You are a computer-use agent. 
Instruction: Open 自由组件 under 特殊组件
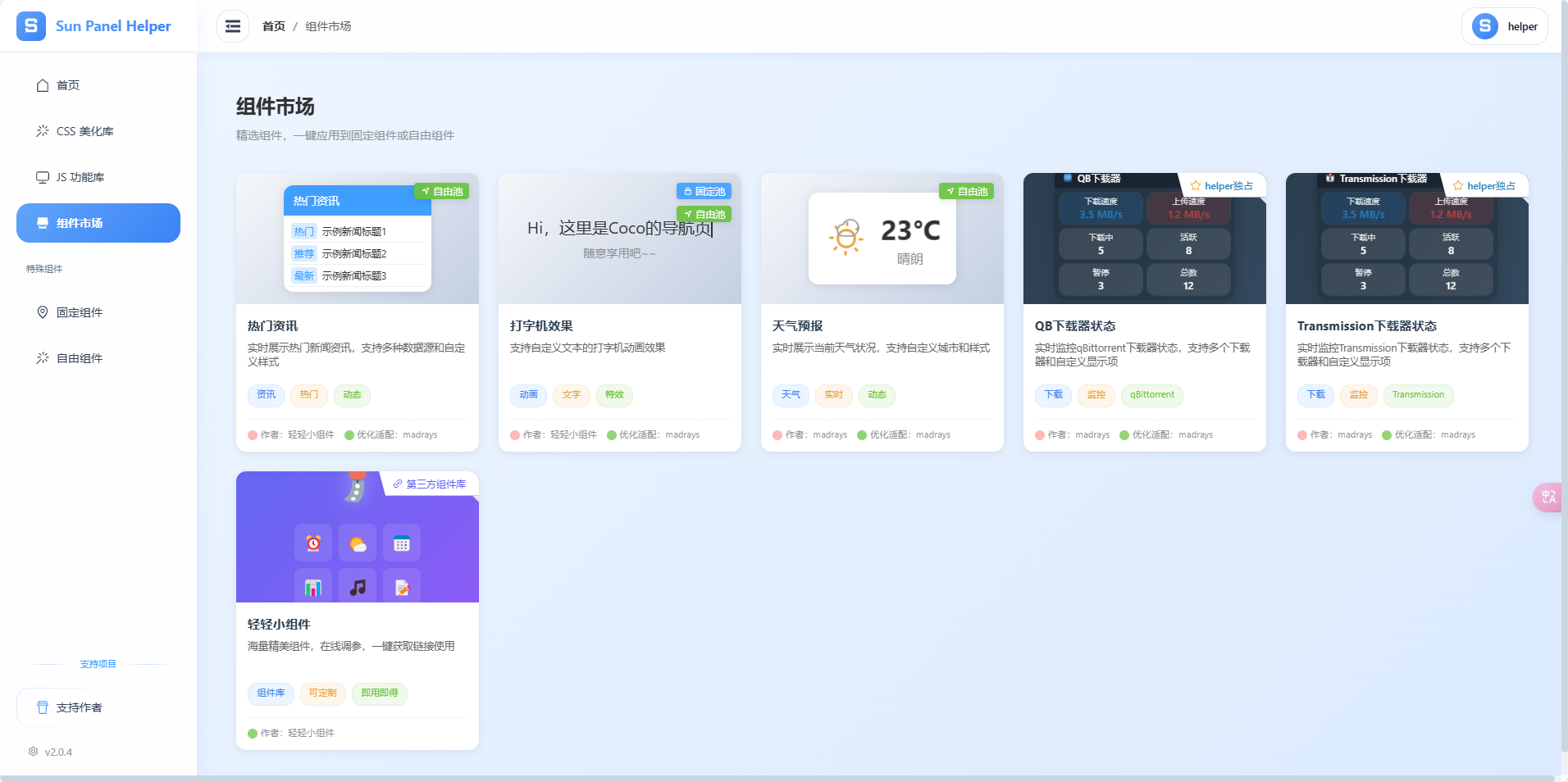[x=42, y=358]
